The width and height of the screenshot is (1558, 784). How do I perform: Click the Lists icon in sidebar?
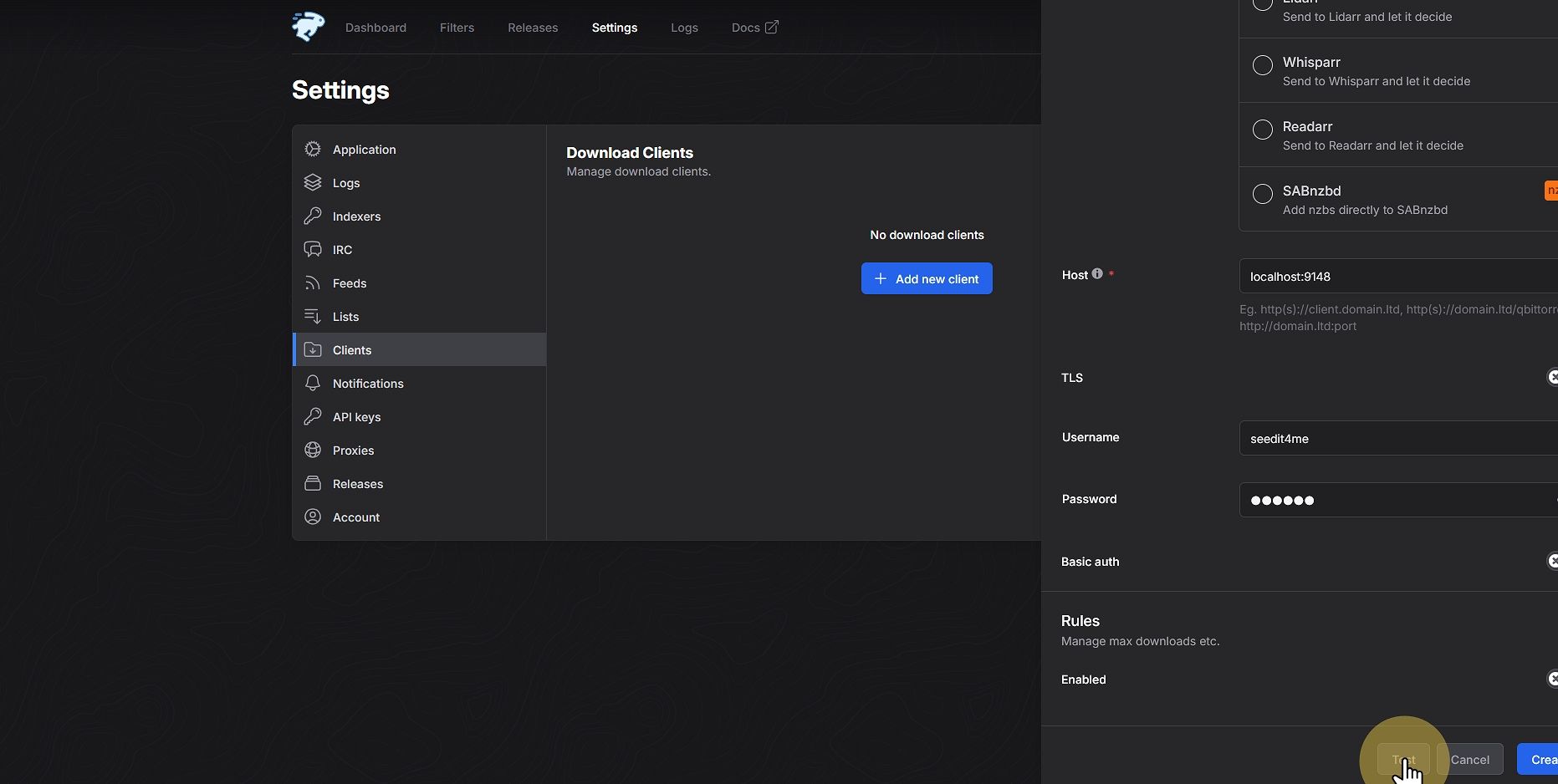313,316
